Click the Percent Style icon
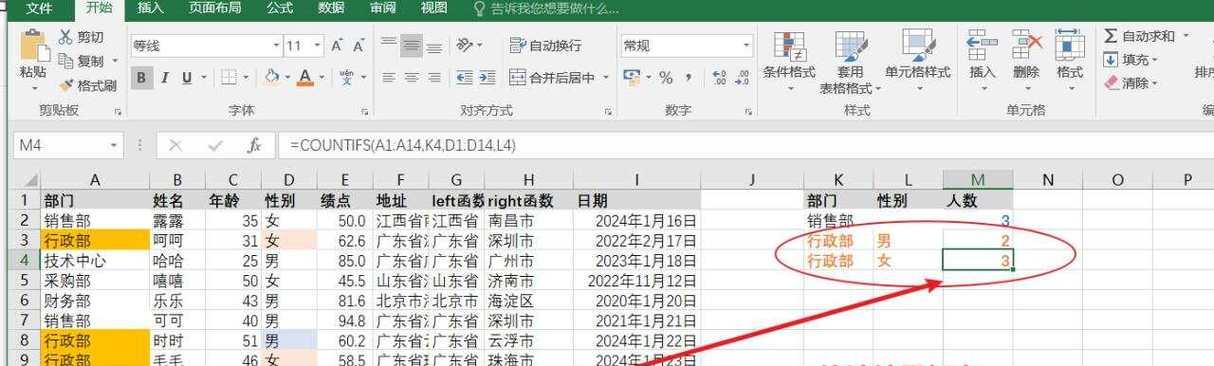The height and width of the screenshot is (366, 1214). tap(666, 78)
